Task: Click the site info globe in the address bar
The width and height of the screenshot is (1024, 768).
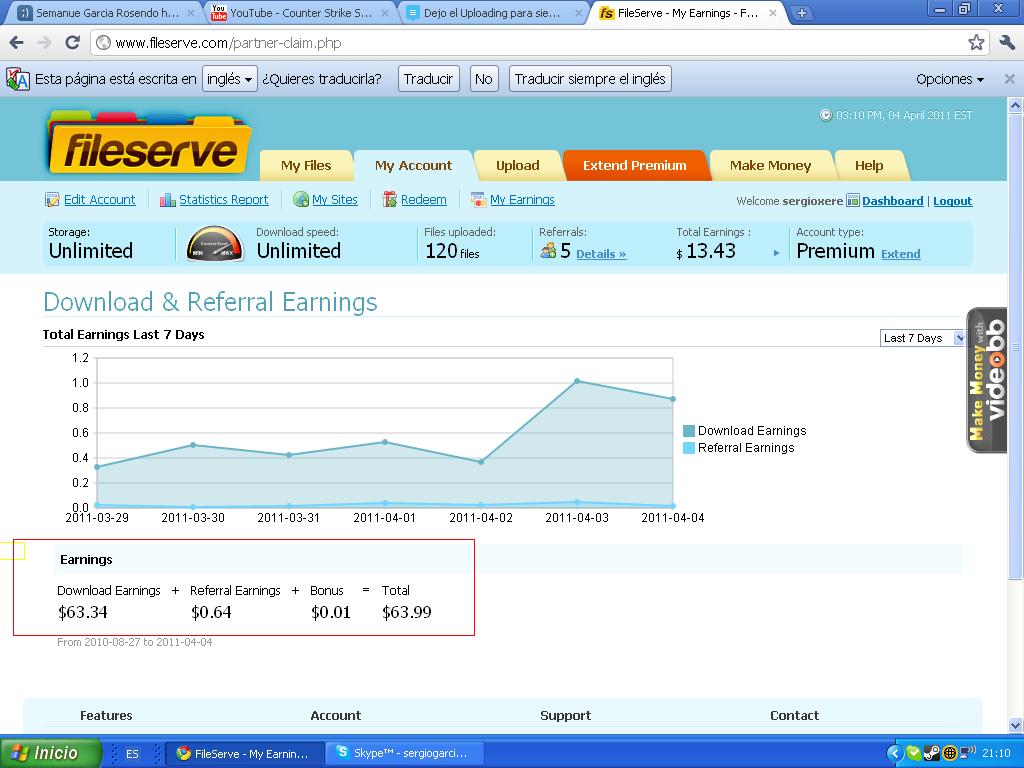Action: click(103, 43)
